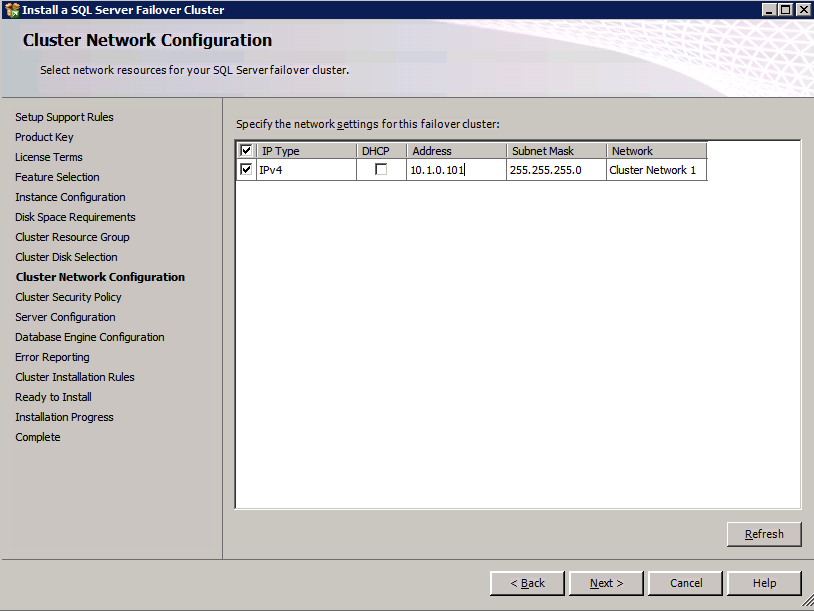Screen dimensions: 814x611
Task: Click the Subnet Mask column header
Action: 556,151
